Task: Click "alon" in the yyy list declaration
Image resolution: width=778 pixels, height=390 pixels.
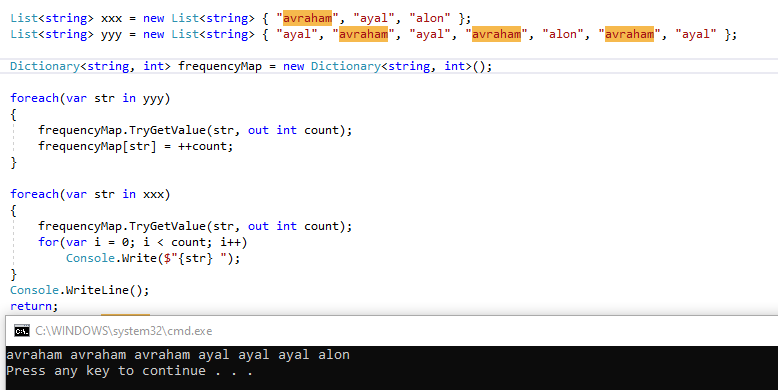Action: coord(563,35)
